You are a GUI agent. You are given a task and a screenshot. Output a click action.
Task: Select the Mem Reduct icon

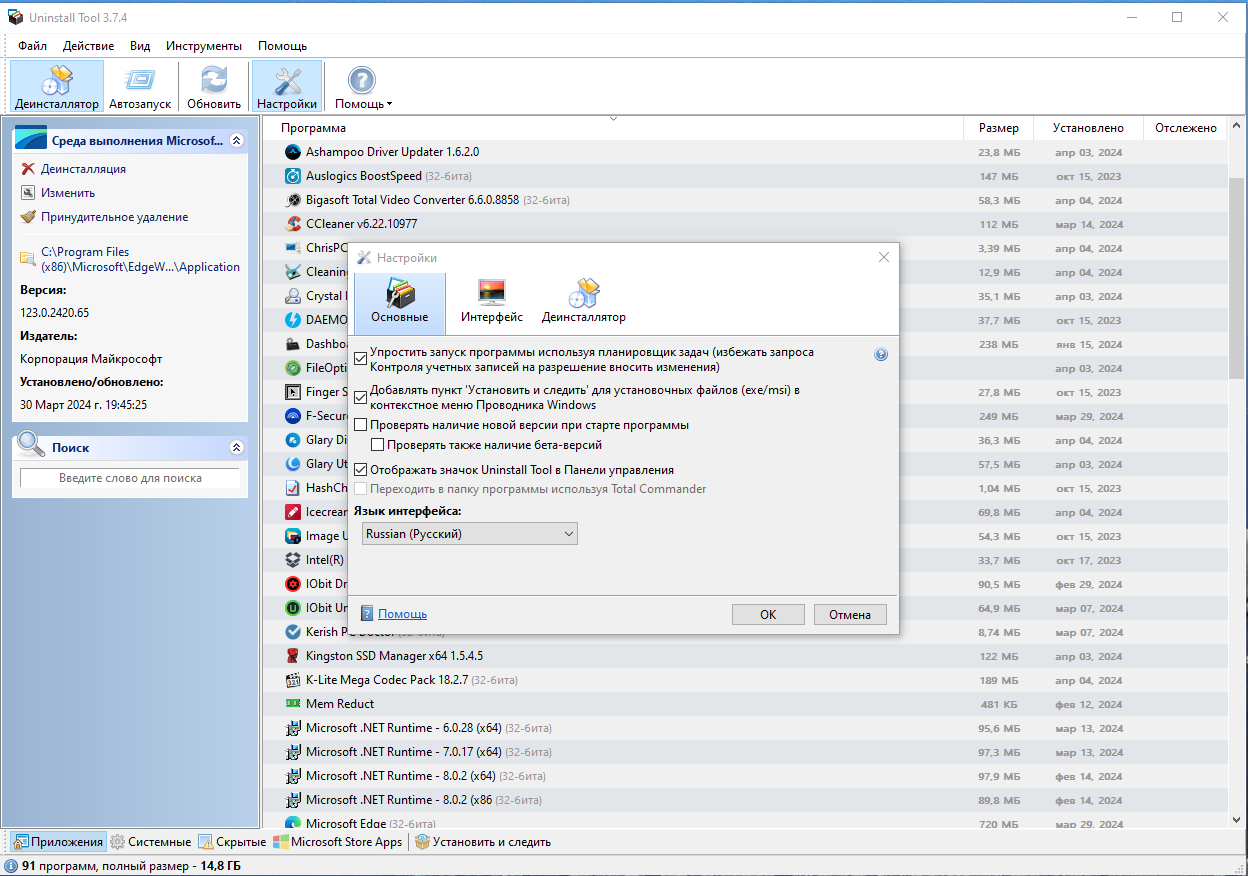[x=293, y=704]
